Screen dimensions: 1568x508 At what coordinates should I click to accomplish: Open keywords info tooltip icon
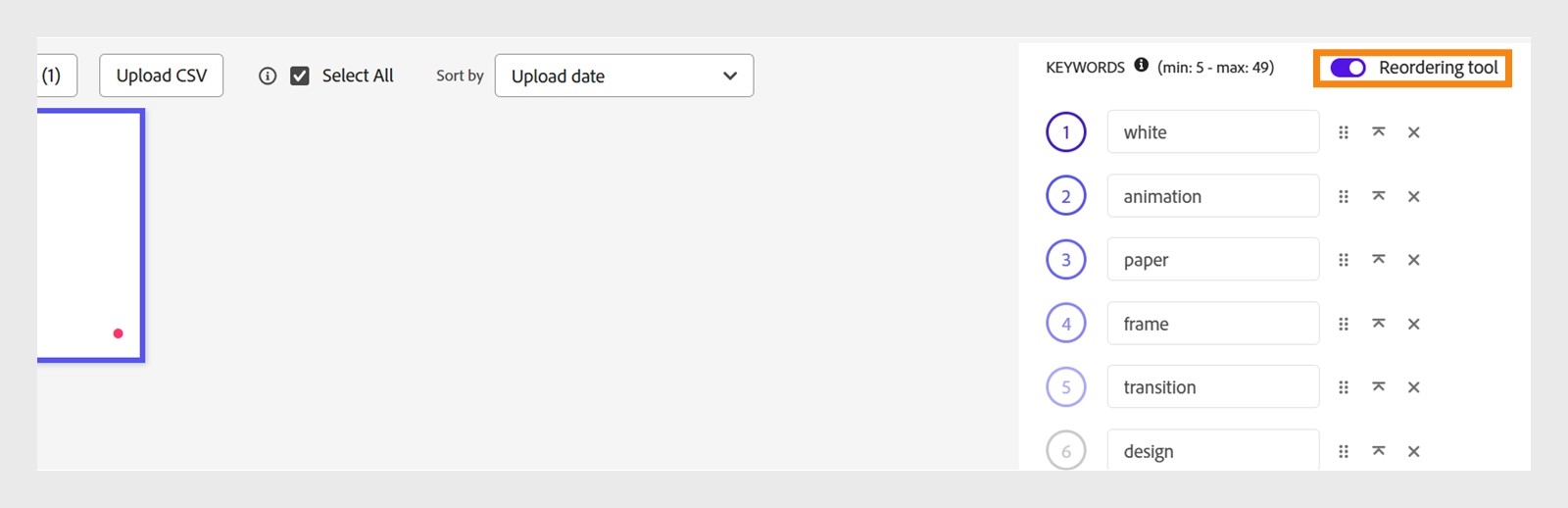pos(1141,66)
